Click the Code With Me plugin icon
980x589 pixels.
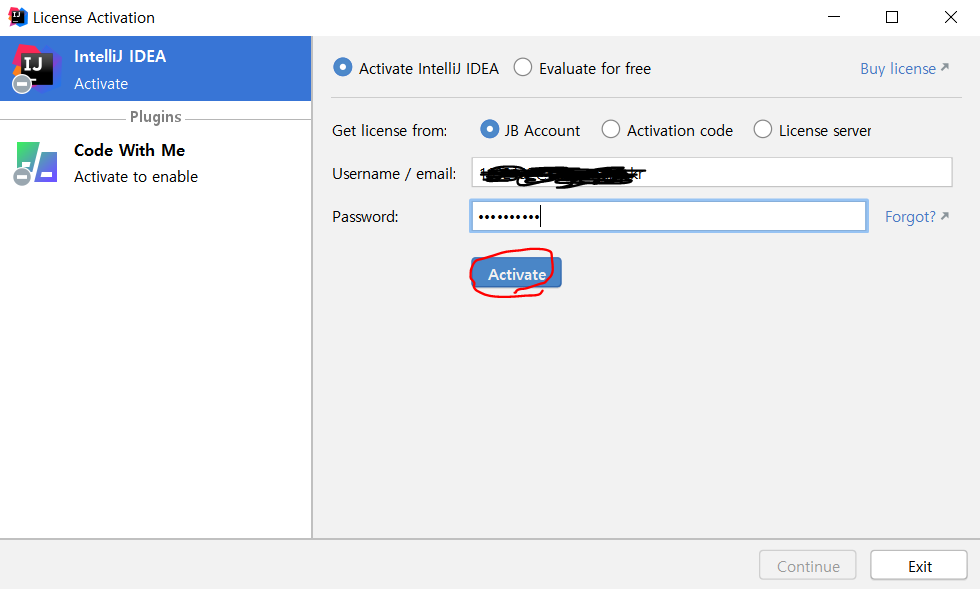click(x=36, y=163)
